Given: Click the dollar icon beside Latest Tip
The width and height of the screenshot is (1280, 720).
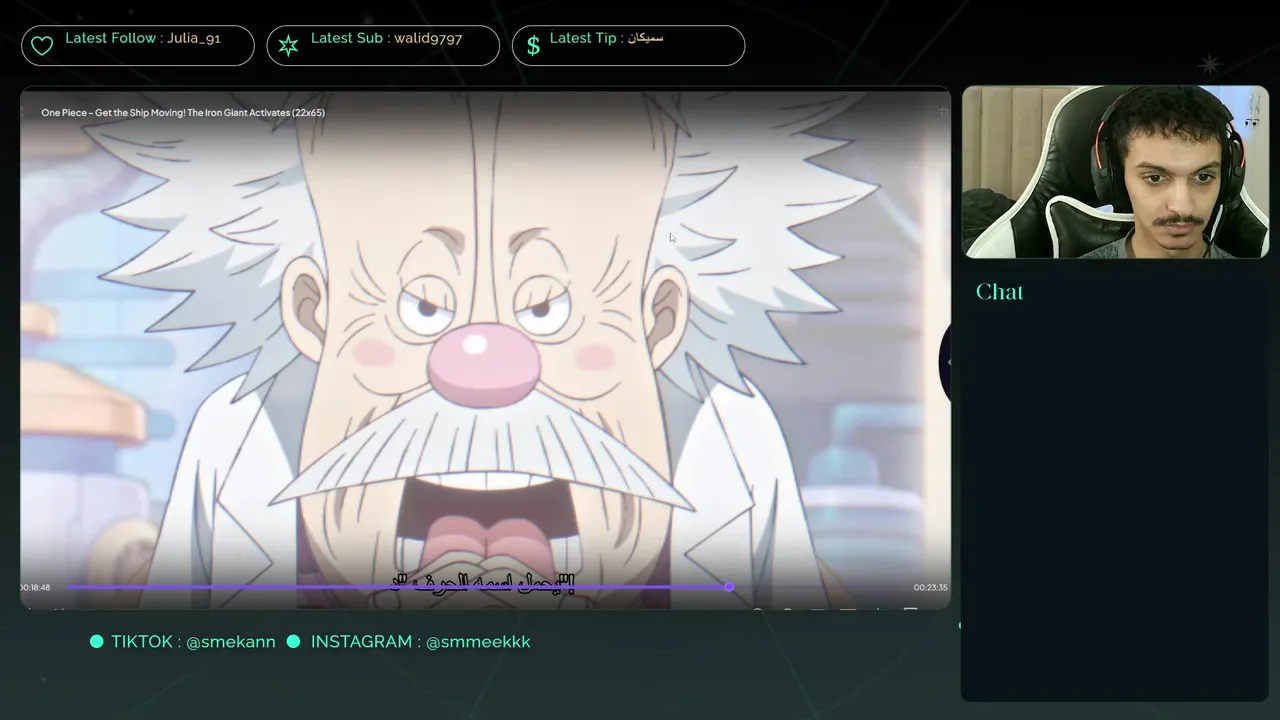Looking at the screenshot, I should [533, 46].
